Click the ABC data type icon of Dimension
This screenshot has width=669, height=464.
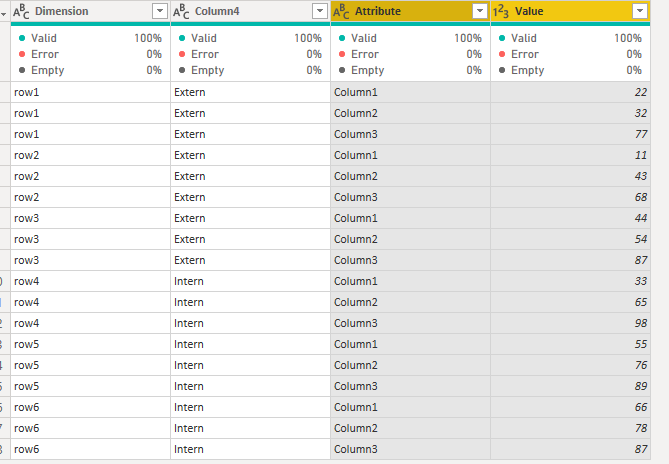tap(21, 12)
